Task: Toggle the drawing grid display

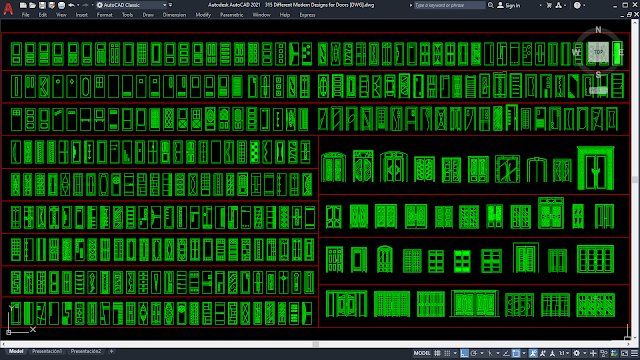Action: tap(437, 353)
